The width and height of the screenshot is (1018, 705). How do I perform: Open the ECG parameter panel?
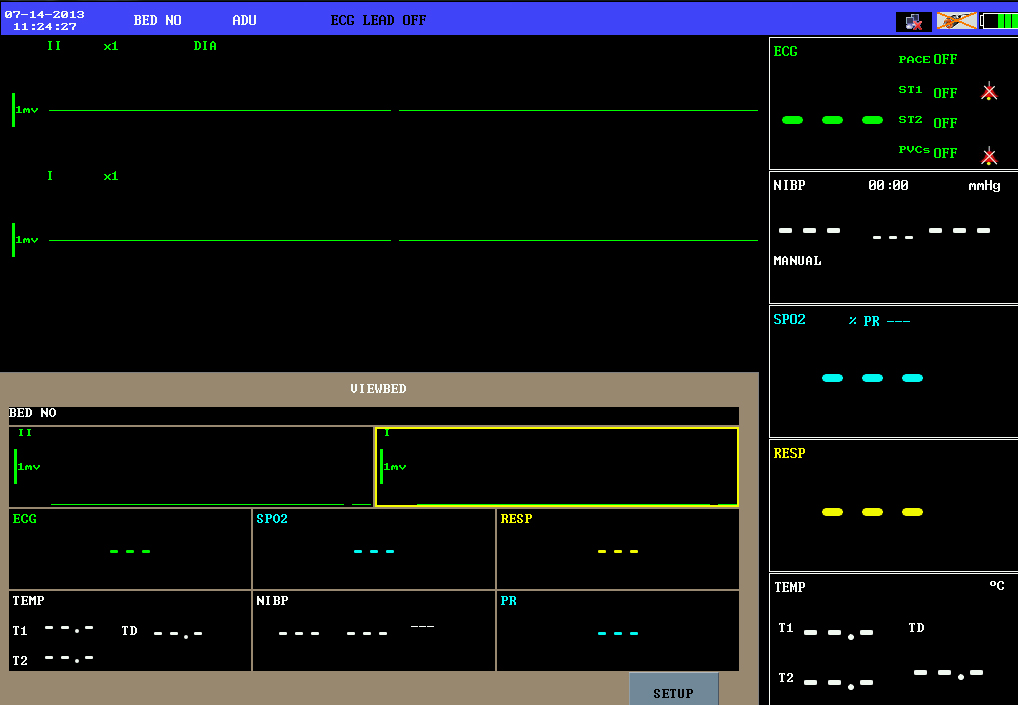786,51
